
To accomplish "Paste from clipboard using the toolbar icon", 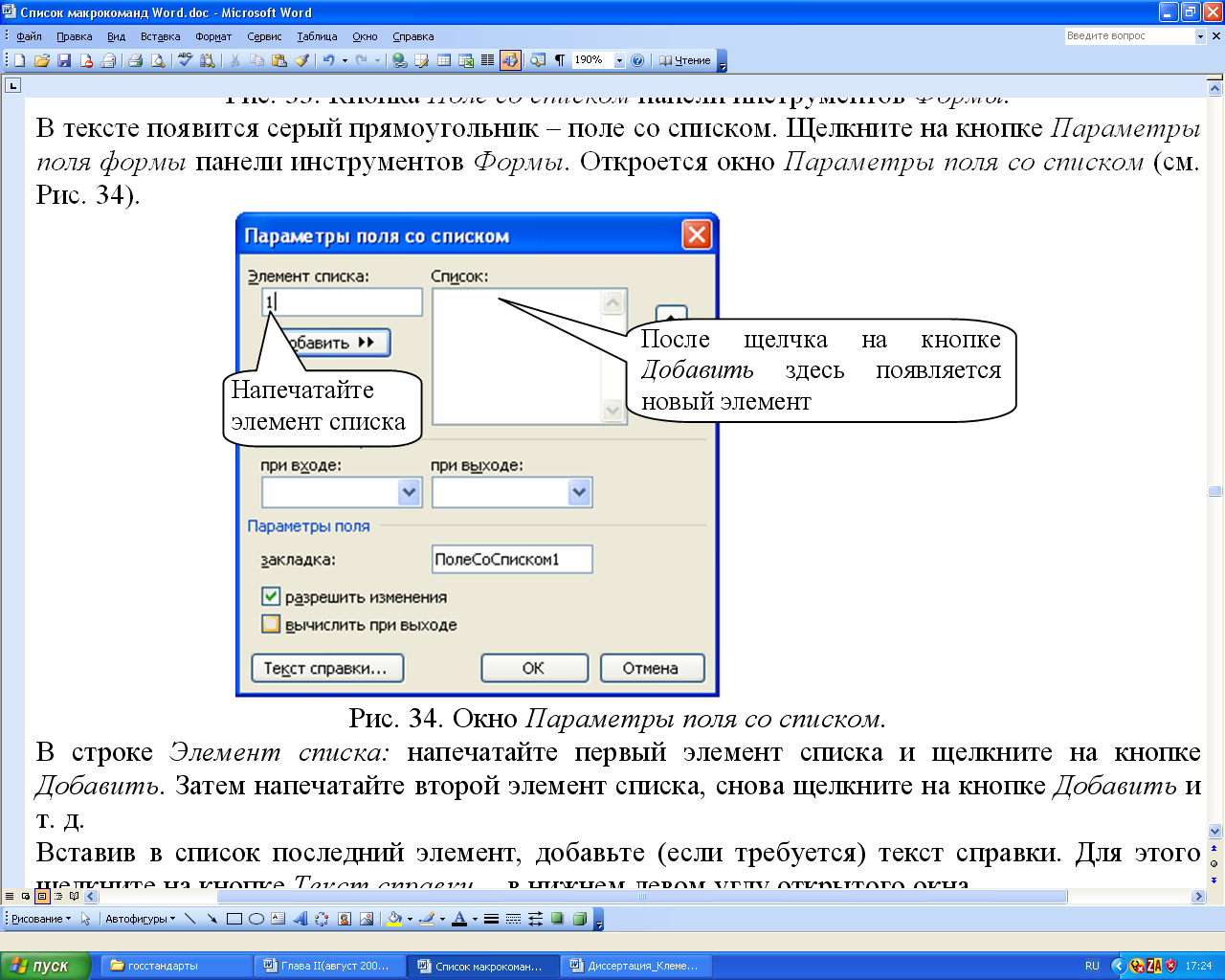I will coord(278,60).
